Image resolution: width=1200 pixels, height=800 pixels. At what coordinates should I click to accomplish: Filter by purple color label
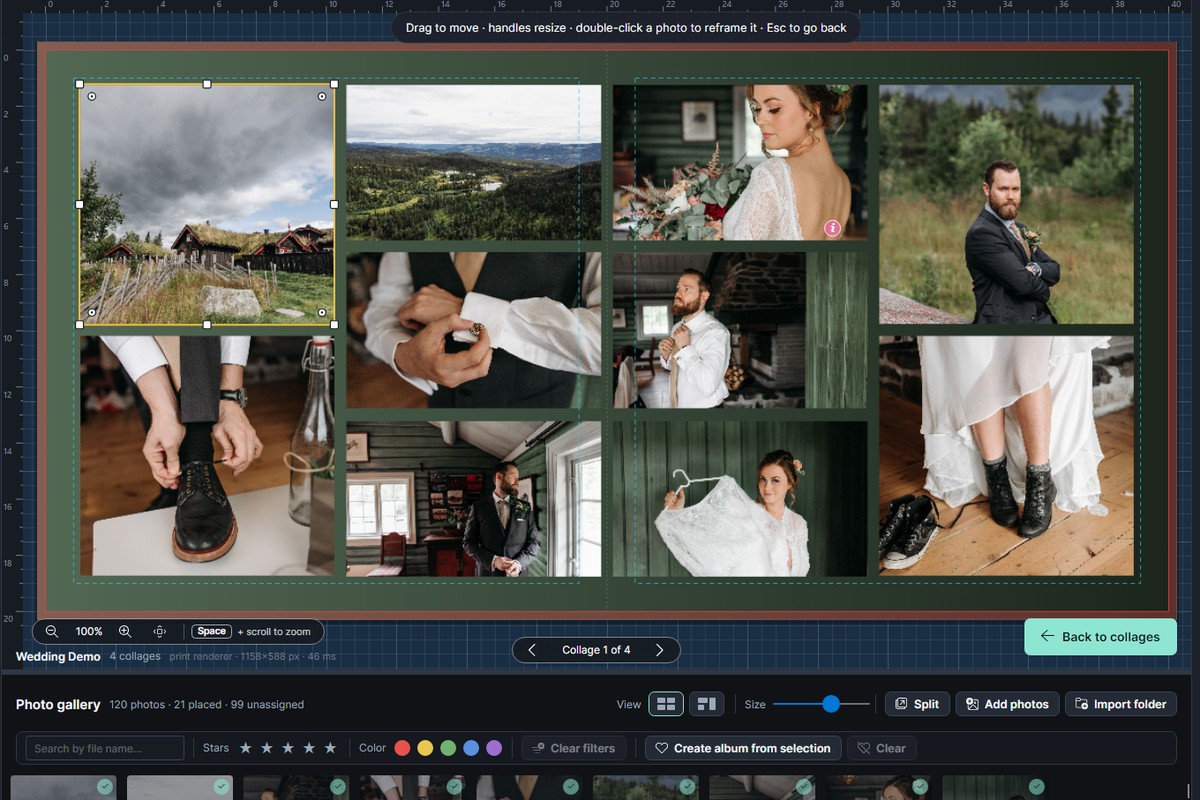(494, 748)
